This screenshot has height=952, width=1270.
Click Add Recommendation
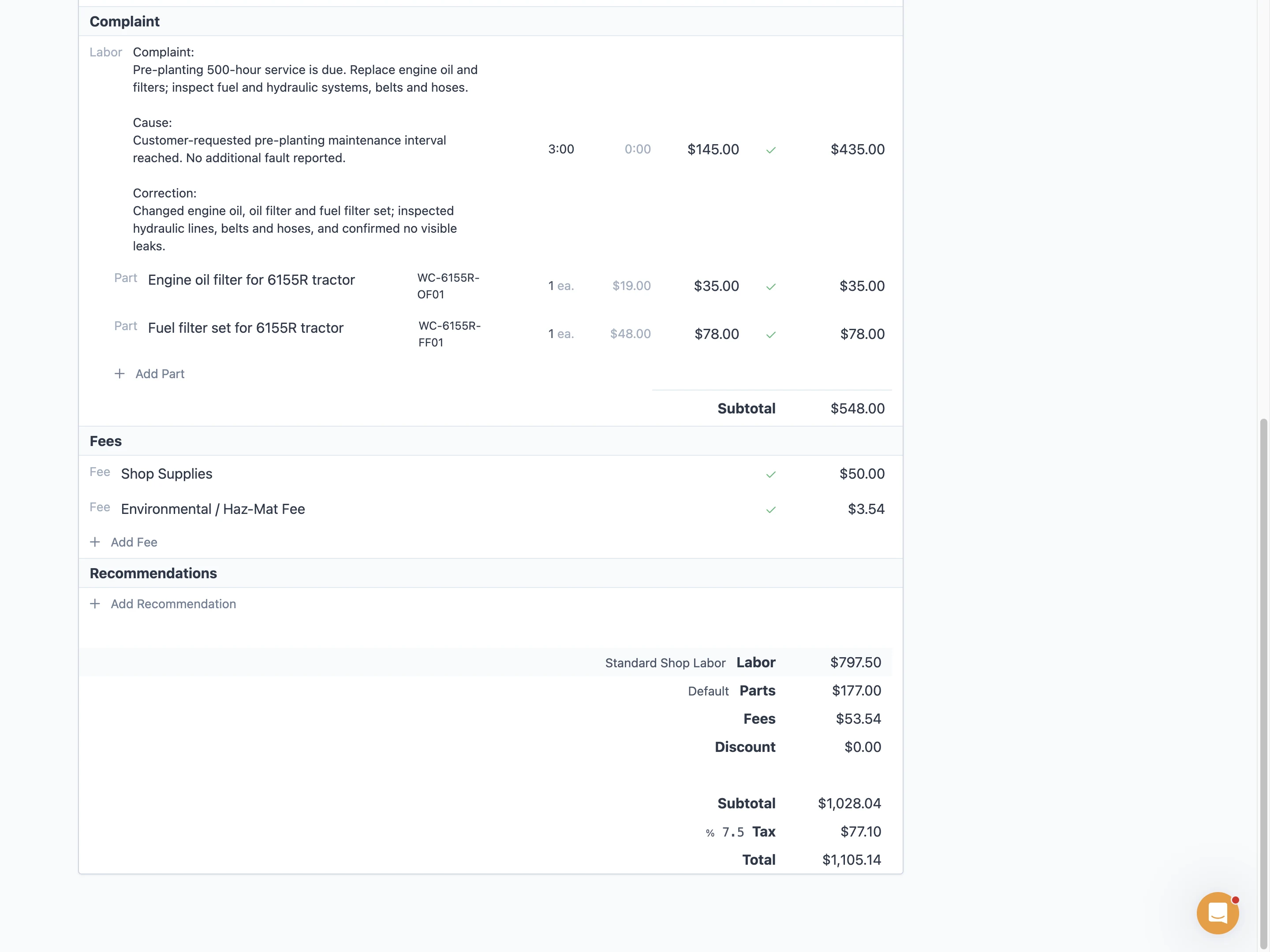173,604
